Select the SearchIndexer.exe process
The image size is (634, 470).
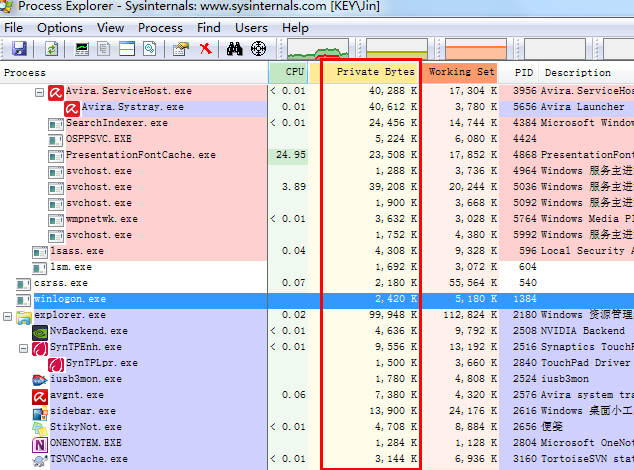point(117,123)
